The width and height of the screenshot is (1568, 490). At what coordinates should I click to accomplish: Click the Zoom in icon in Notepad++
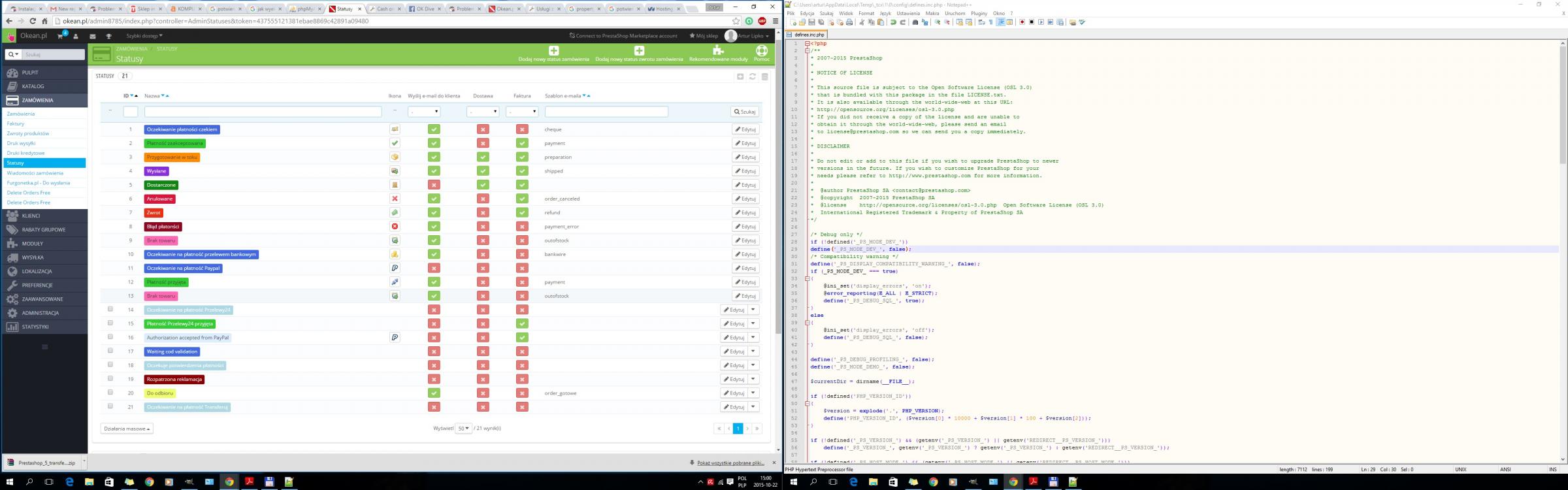coord(938,22)
